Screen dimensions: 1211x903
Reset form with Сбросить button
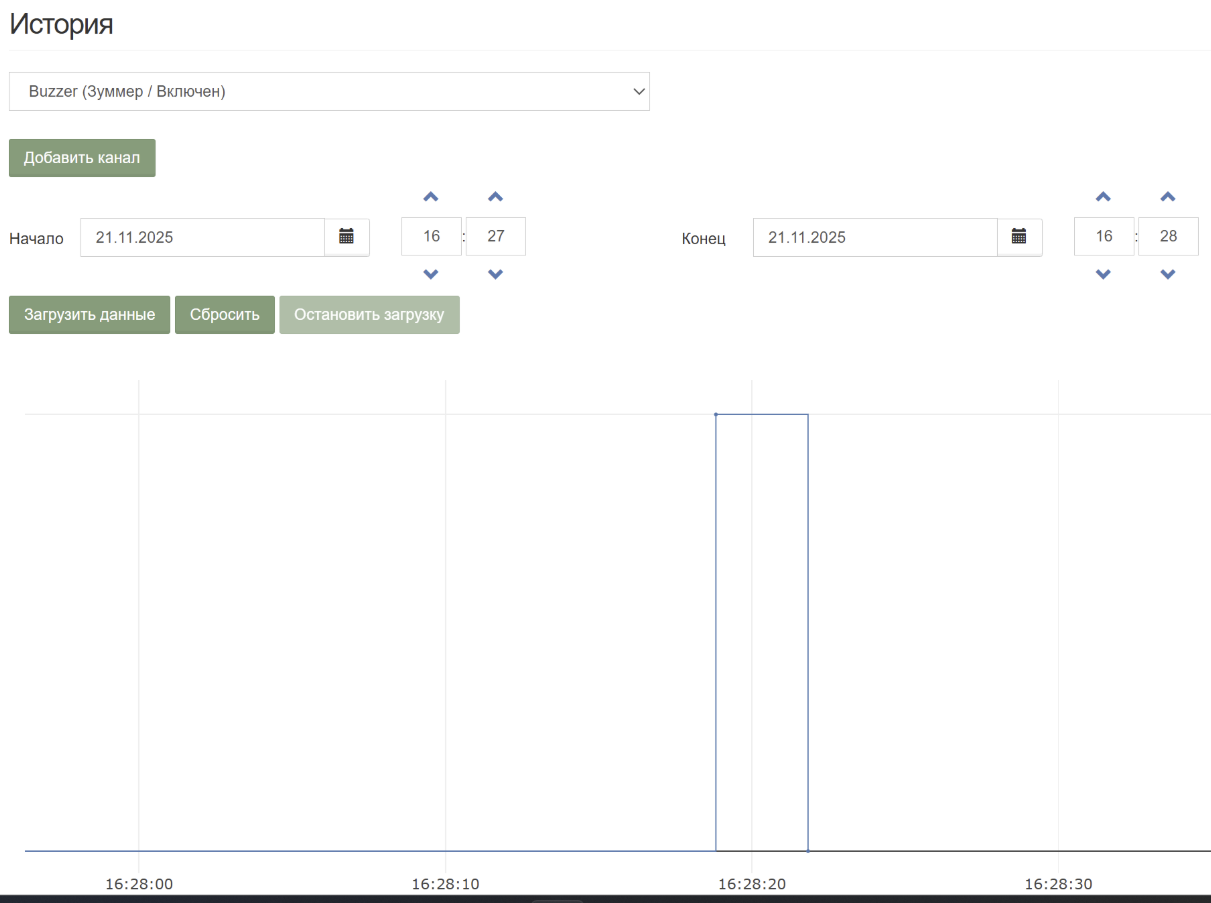225,314
